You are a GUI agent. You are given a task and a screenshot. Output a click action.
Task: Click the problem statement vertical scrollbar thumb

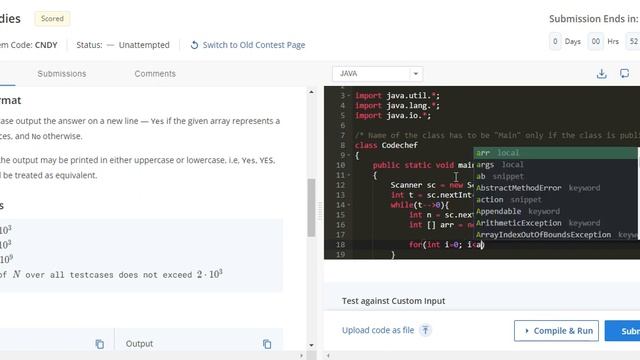pyautogui.click(x=311, y=207)
